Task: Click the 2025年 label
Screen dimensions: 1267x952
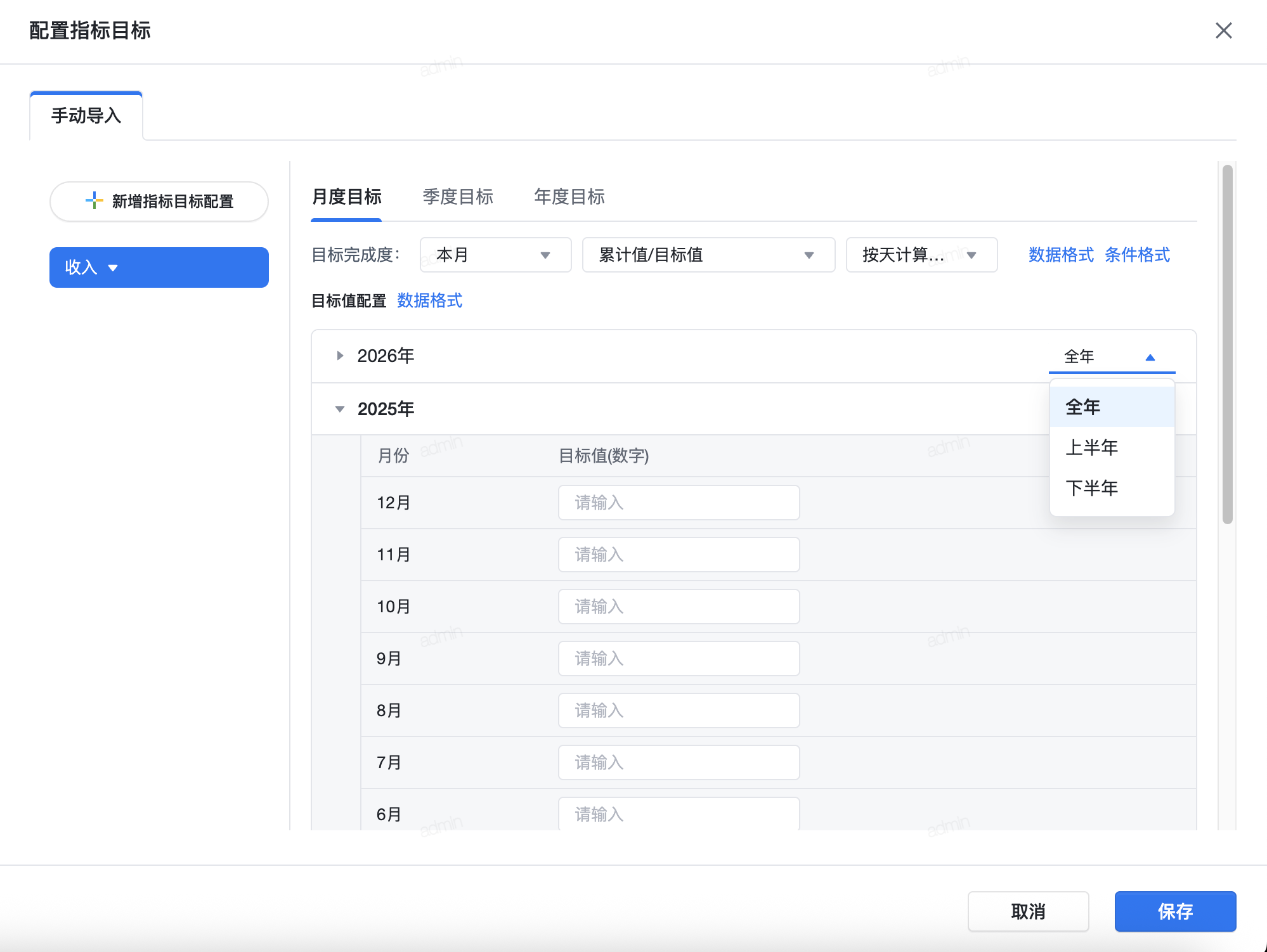Action: click(x=386, y=409)
